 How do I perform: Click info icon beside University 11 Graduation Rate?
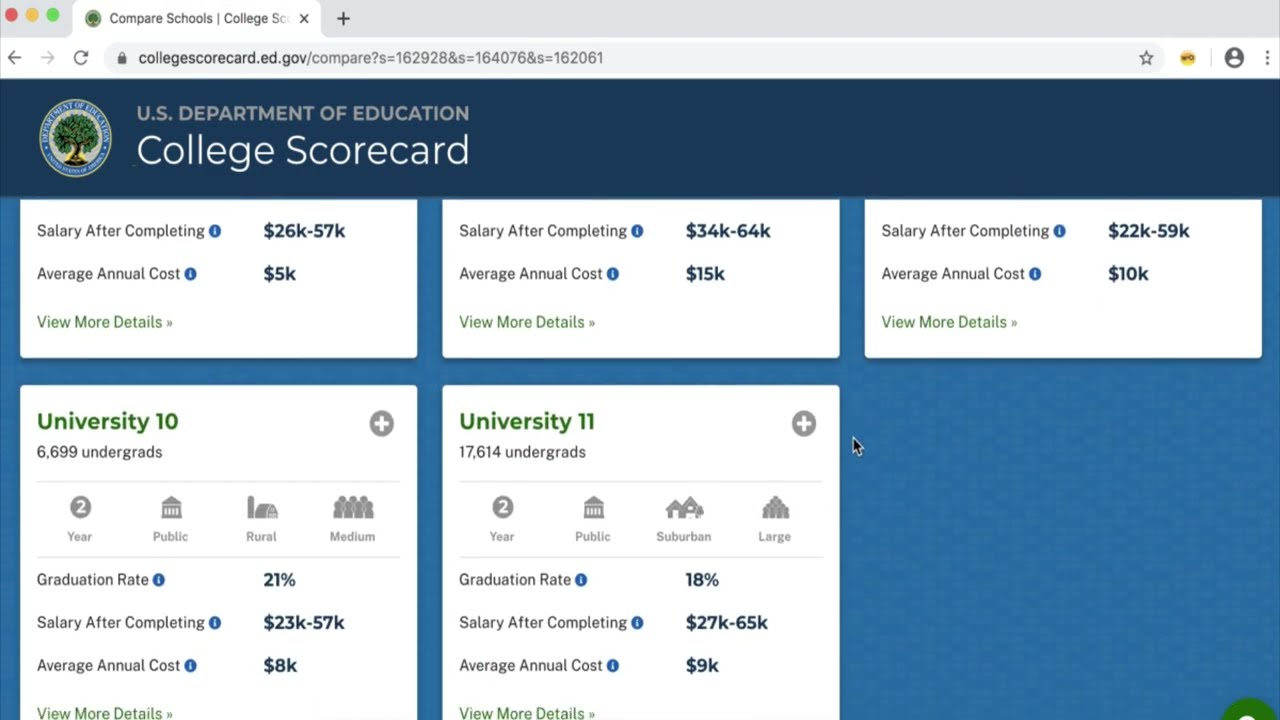(x=580, y=580)
